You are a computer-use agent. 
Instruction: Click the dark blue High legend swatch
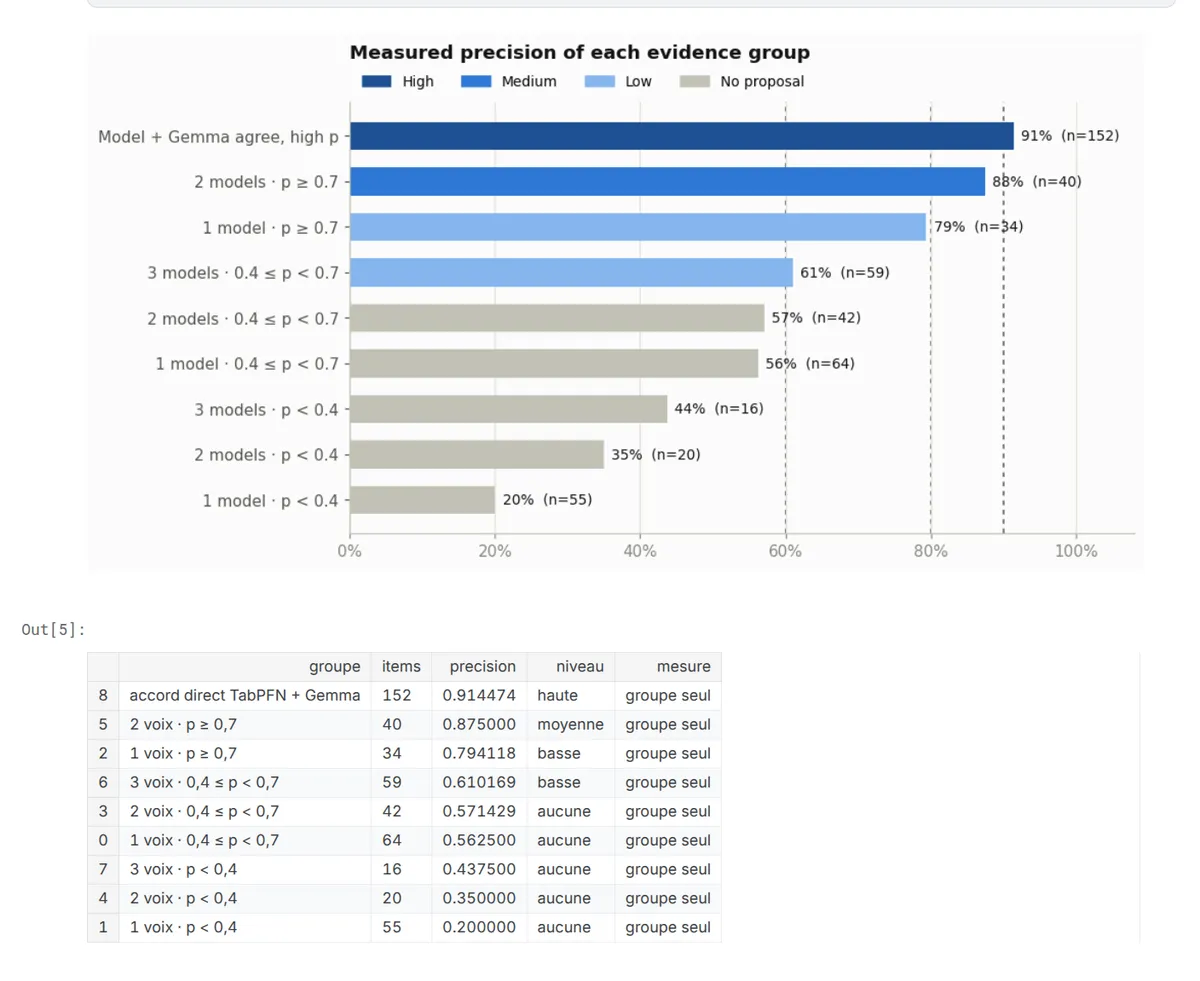pos(377,82)
